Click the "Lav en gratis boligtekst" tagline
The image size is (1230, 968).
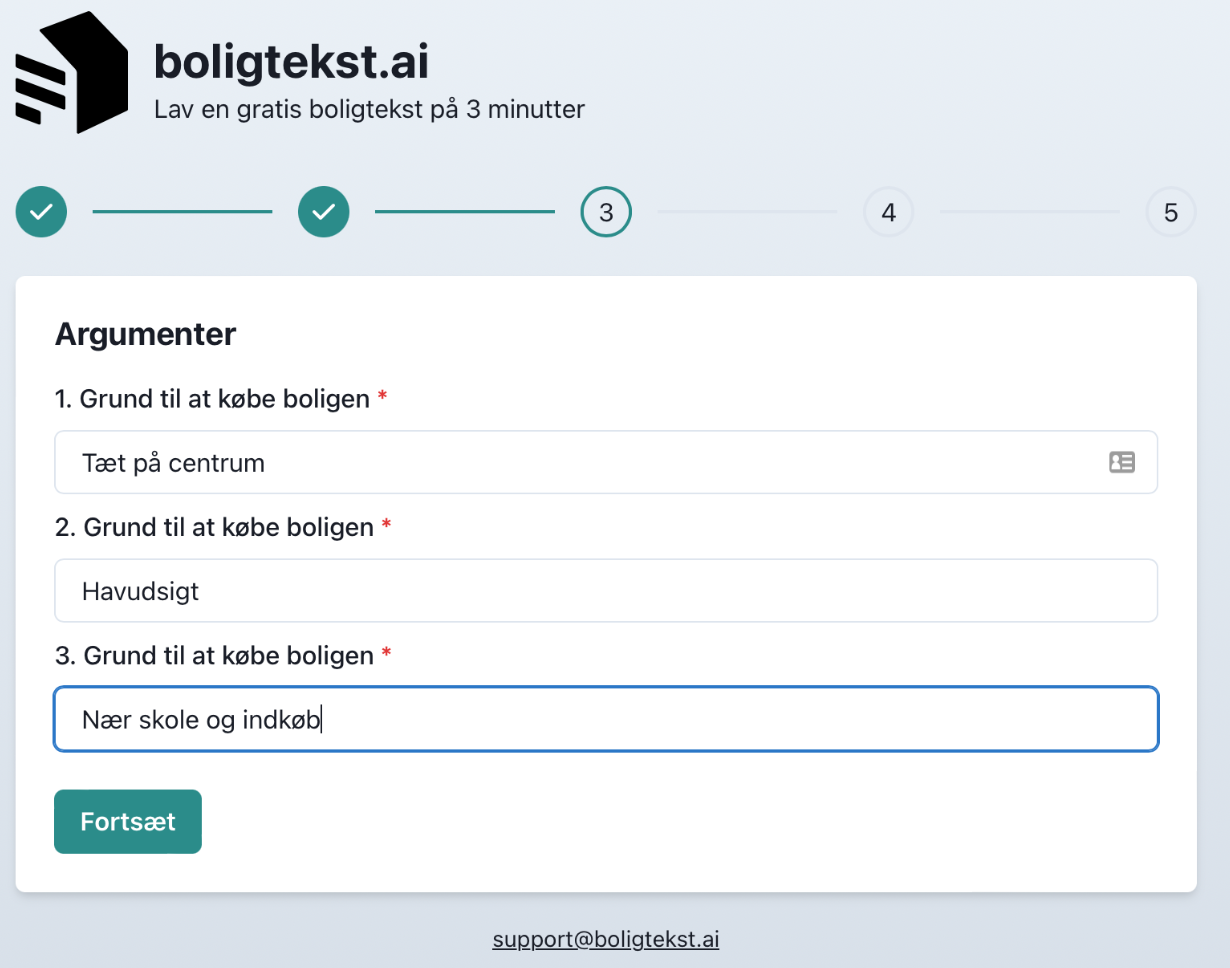coord(369,109)
